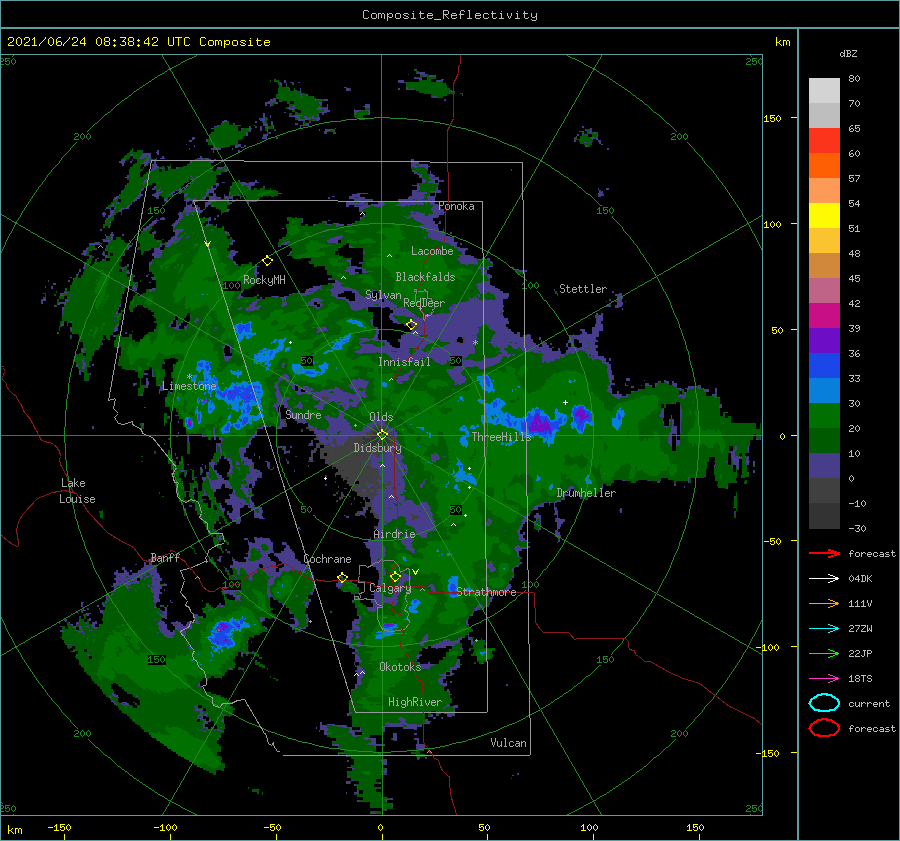Click the white 04DK arrow icon
The width and height of the screenshot is (900, 841).
click(824, 579)
